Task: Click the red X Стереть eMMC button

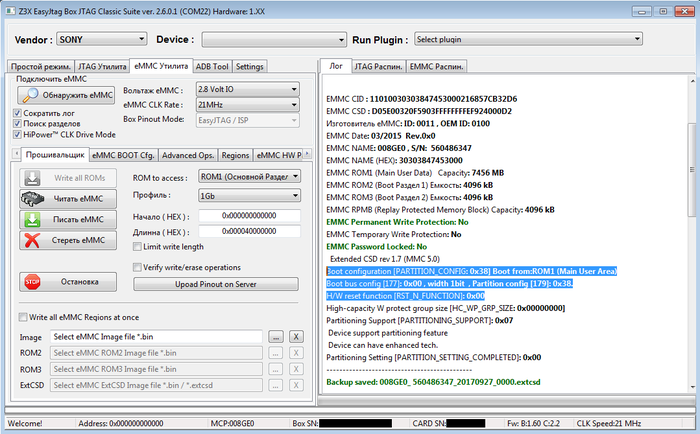Action: (68, 240)
